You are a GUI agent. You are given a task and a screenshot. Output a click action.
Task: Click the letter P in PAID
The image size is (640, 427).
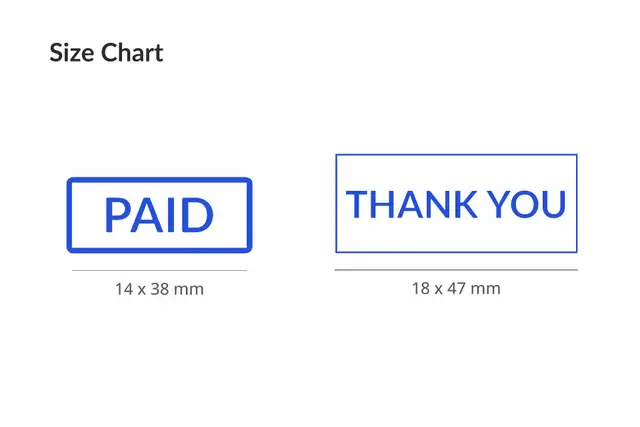coord(117,215)
